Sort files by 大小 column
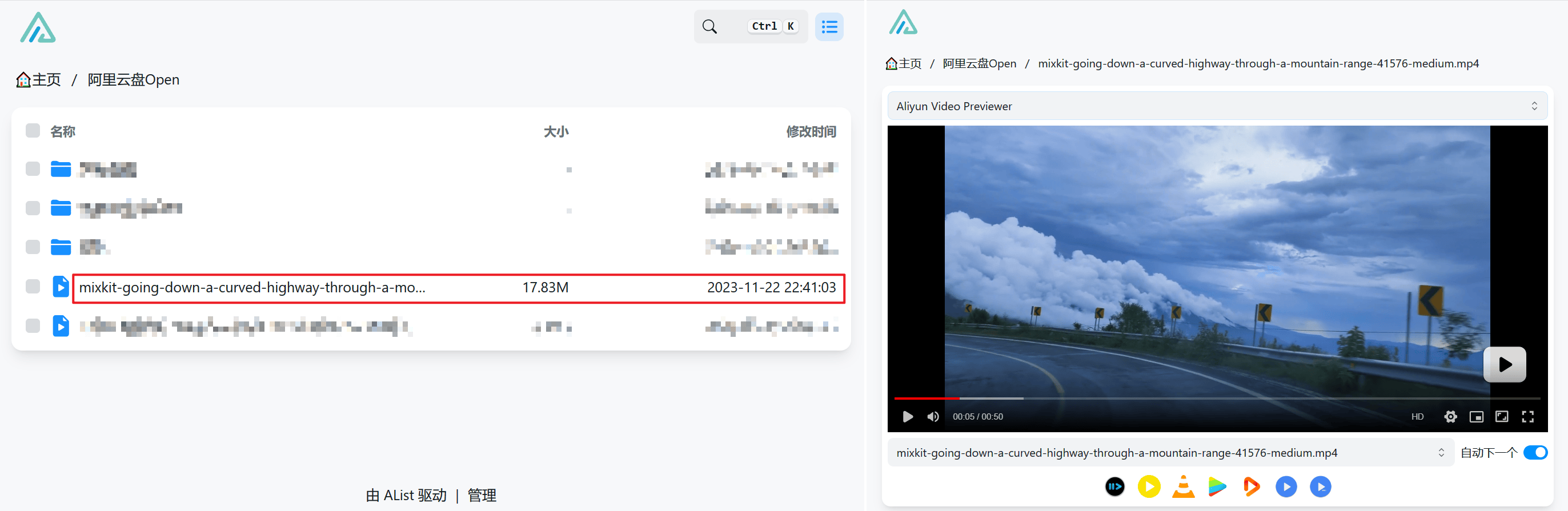Viewport: 1568px width, 511px height. tap(556, 131)
